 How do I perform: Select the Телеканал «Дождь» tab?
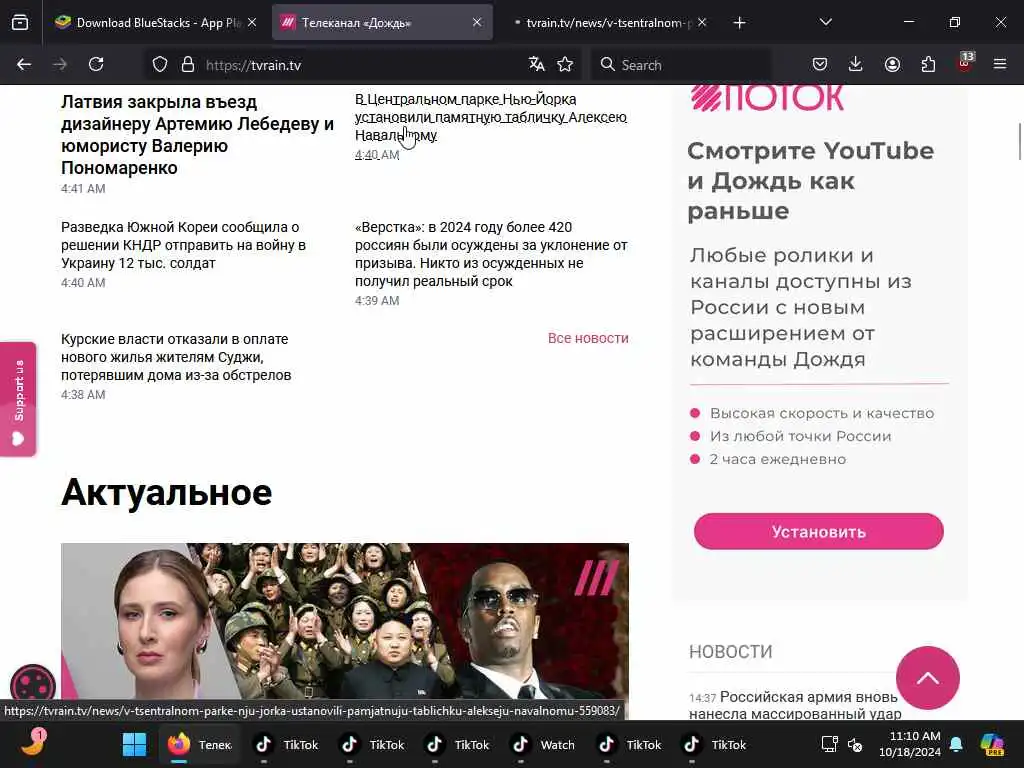coord(382,23)
